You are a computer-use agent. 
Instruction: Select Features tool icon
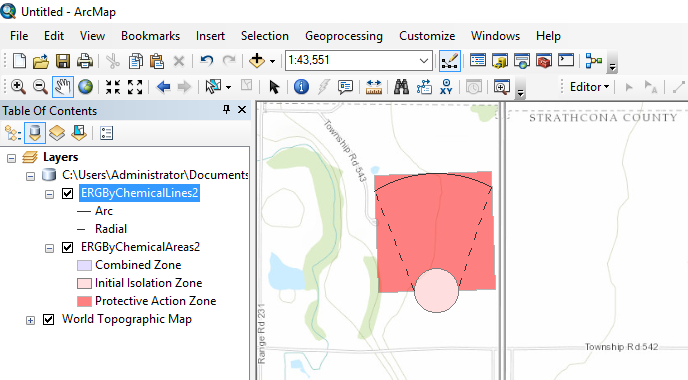click(x=214, y=87)
